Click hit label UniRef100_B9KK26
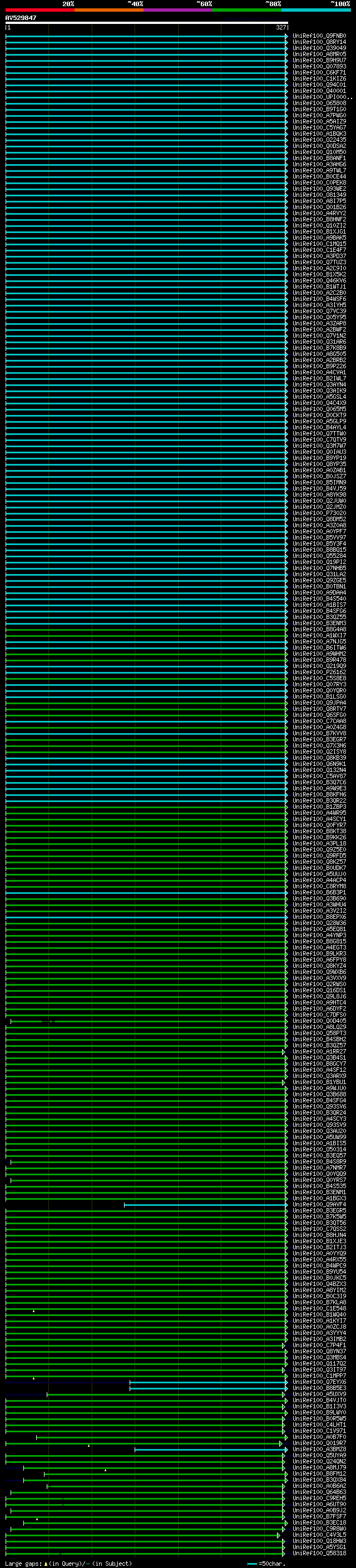 tap(319, 838)
